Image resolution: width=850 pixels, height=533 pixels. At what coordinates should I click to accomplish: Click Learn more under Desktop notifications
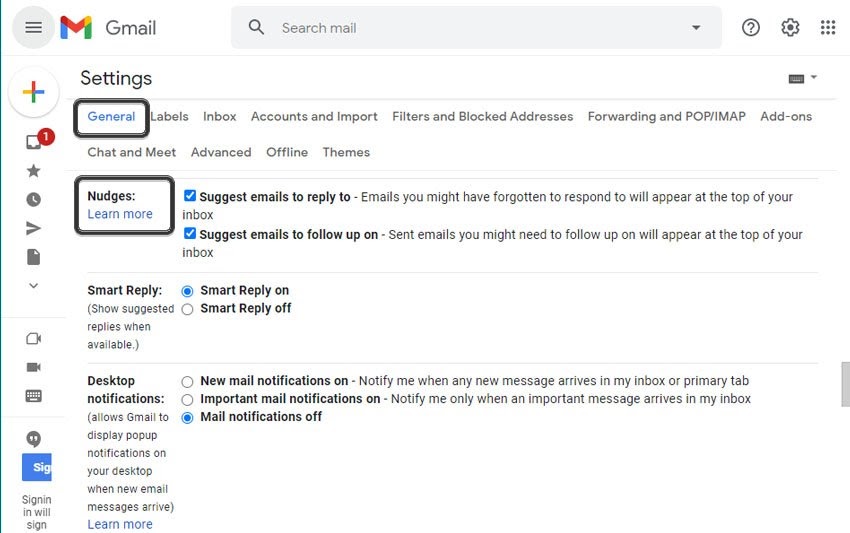pyautogui.click(x=120, y=524)
